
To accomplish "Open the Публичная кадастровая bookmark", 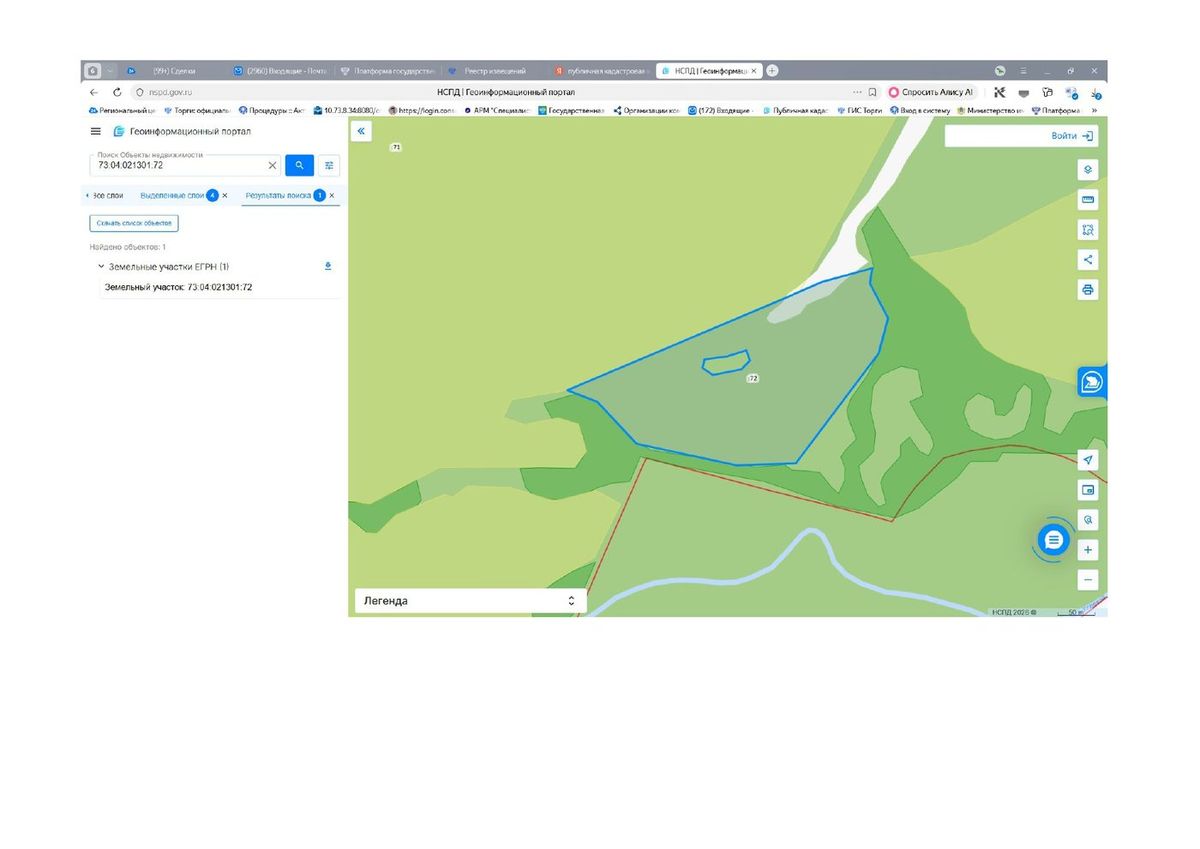I will (x=796, y=110).
